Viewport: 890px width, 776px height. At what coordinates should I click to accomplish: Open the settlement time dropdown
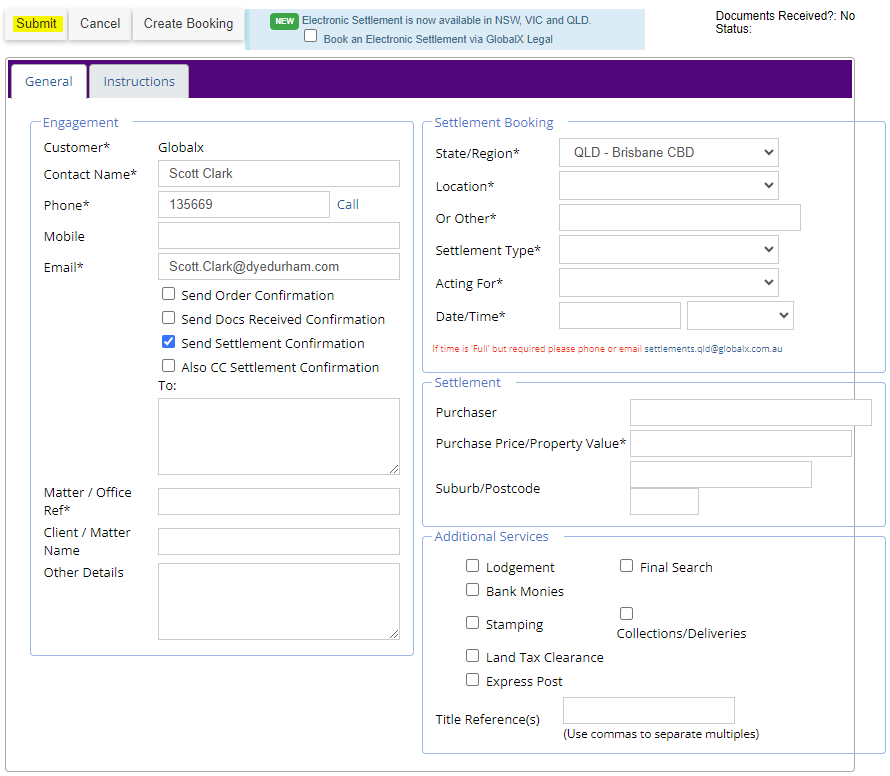coord(740,316)
